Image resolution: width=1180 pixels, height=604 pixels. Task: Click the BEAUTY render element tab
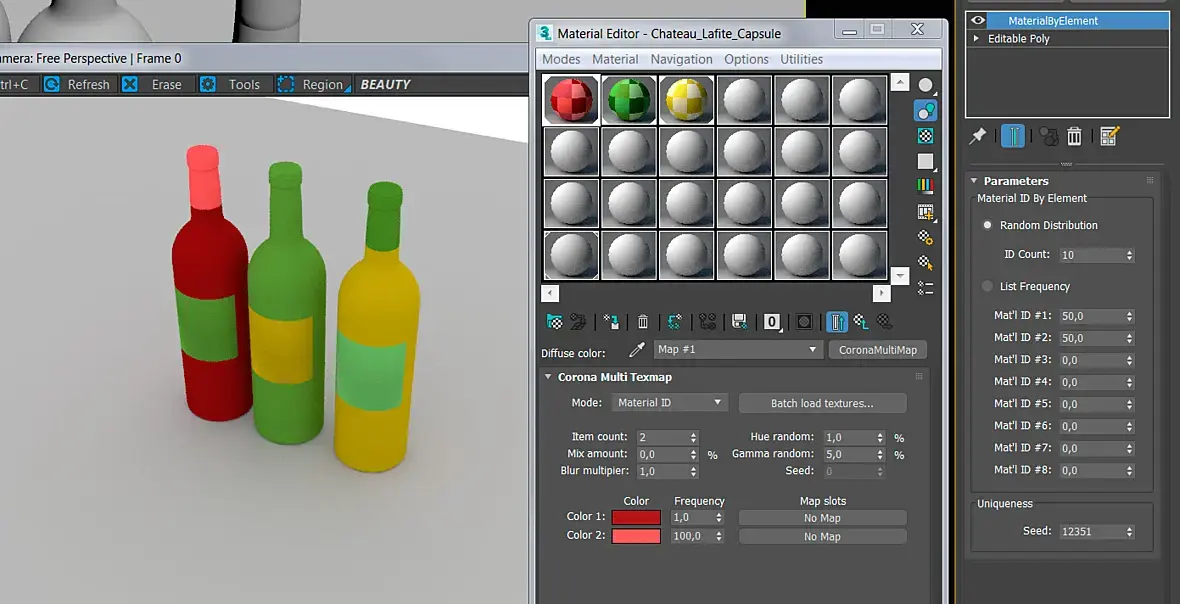coord(385,84)
